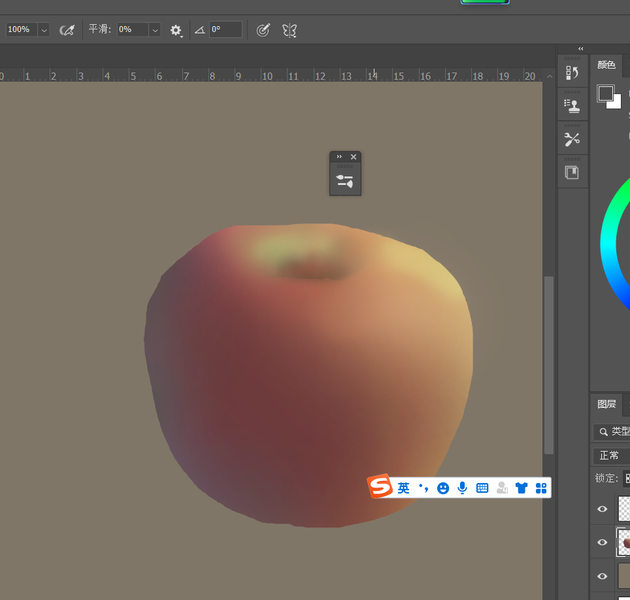Click the Sogou input method S logo

380,486
